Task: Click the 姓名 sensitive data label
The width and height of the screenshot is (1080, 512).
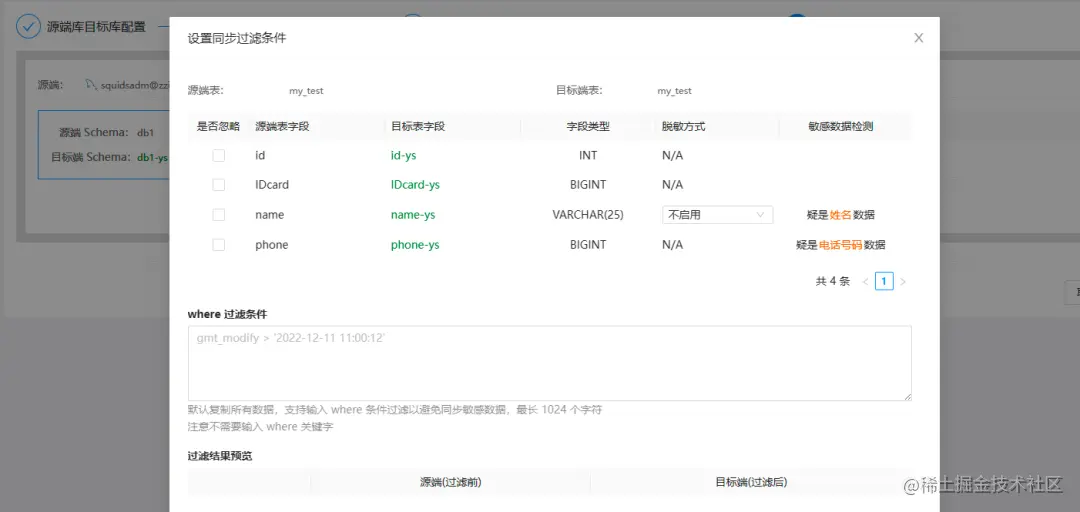Action: pyautogui.click(x=841, y=215)
